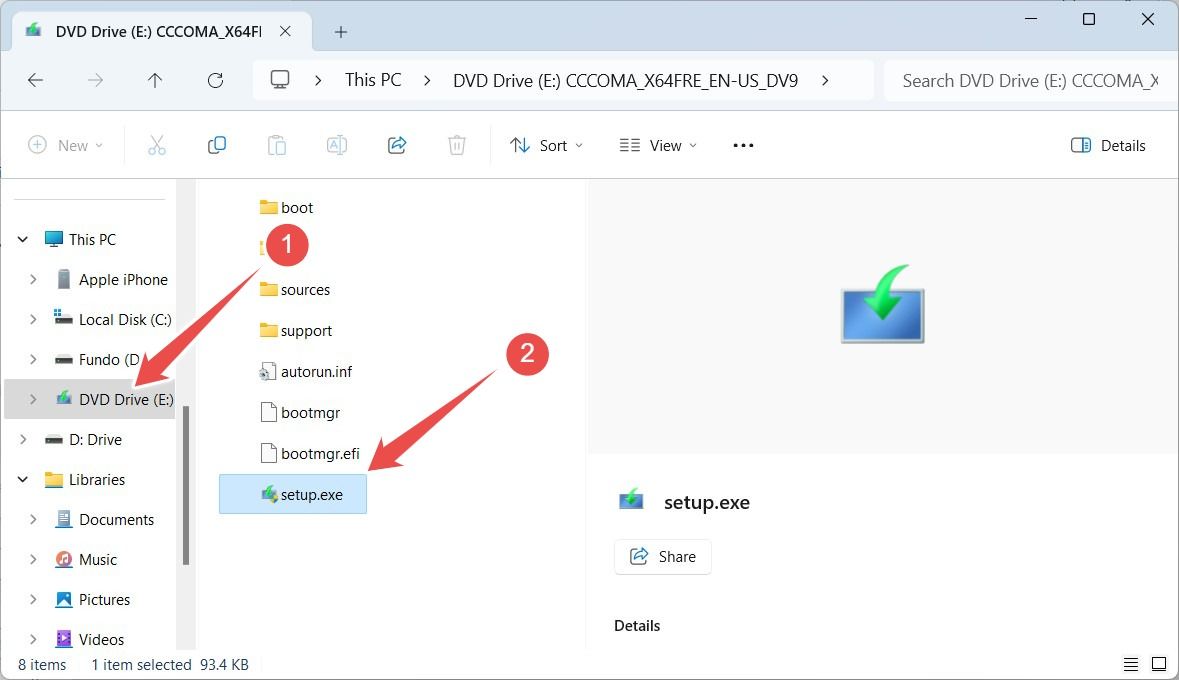Refresh the folder with the refresh icon
This screenshot has width=1179, height=680.
(214, 80)
